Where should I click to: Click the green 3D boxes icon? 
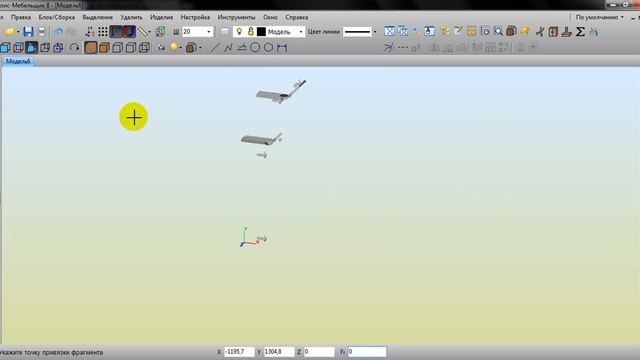(160, 31)
